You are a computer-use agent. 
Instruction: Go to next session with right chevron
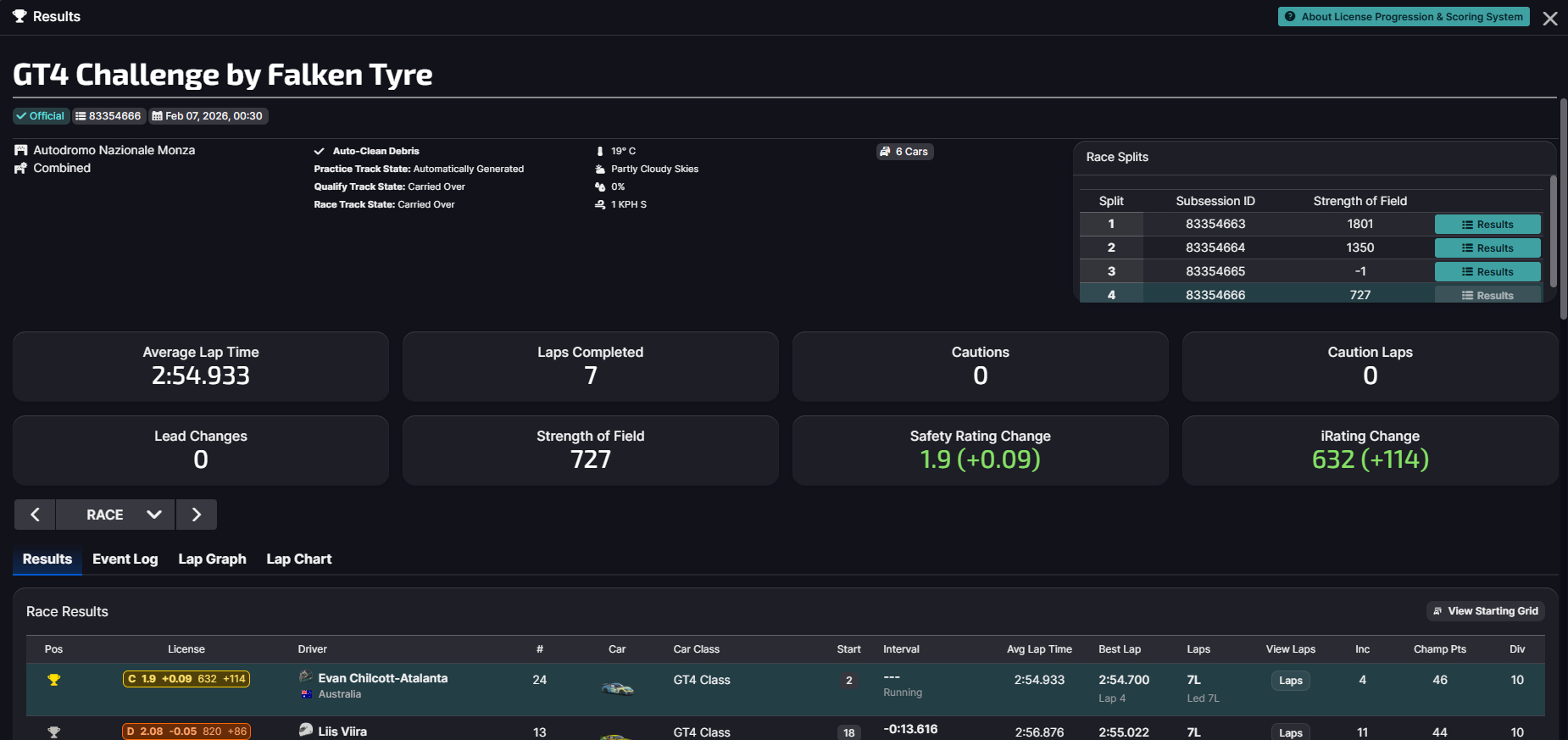click(x=197, y=515)
